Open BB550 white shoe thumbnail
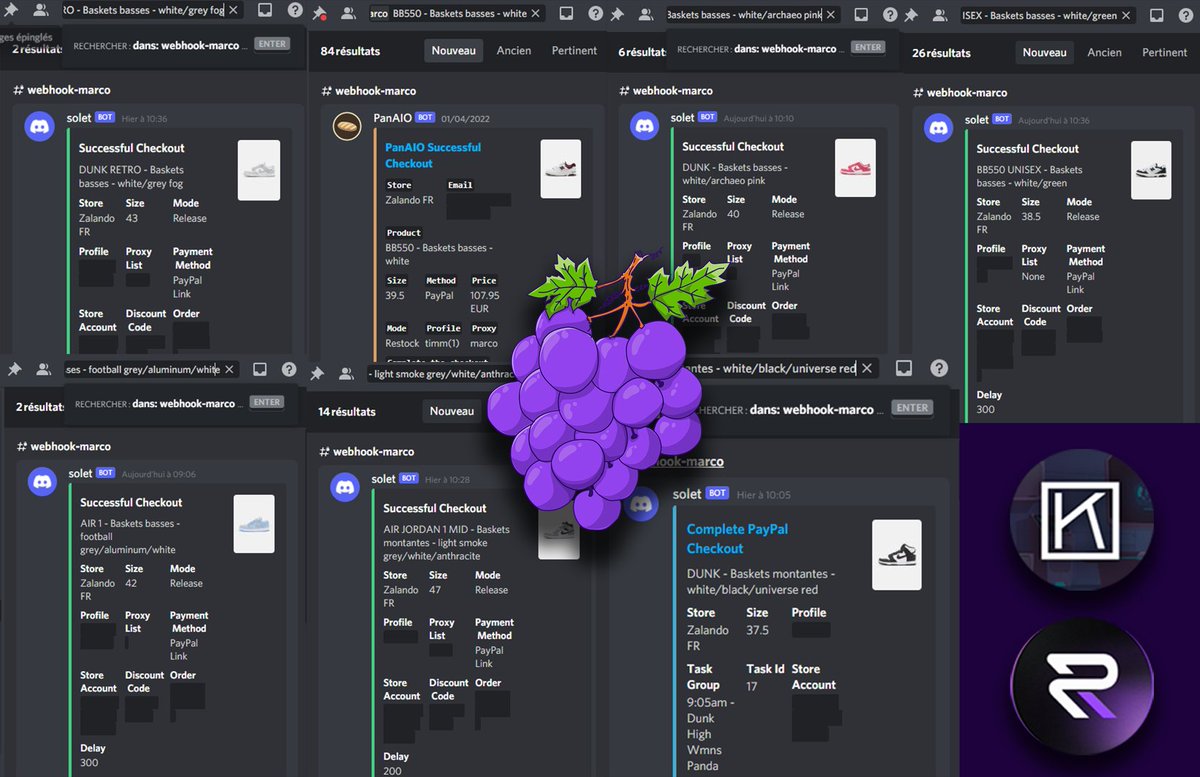 coord(561,169)
